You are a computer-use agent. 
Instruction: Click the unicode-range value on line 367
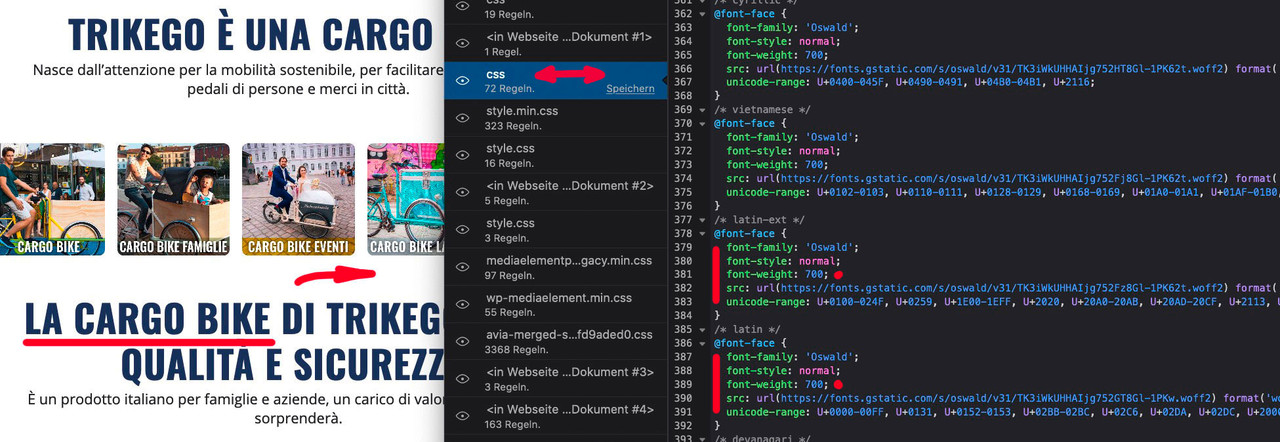click(957, 82)
